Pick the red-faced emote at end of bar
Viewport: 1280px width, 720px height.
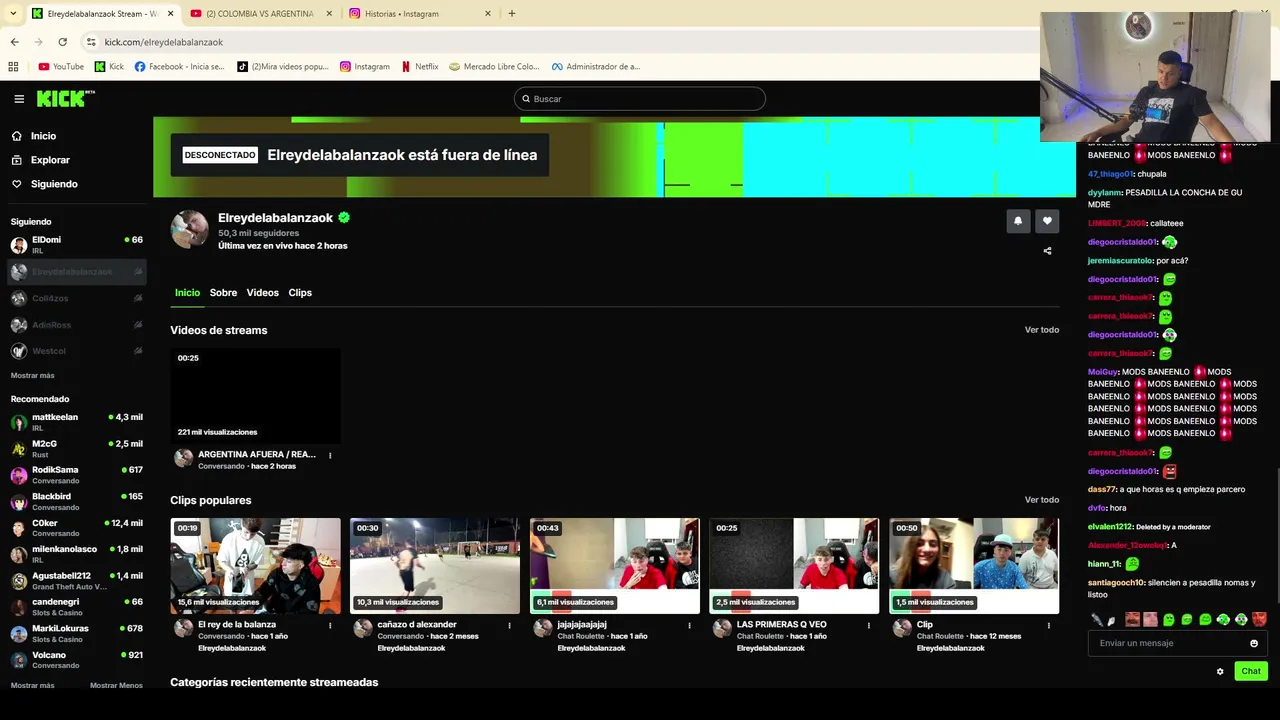coord(1259,620)
